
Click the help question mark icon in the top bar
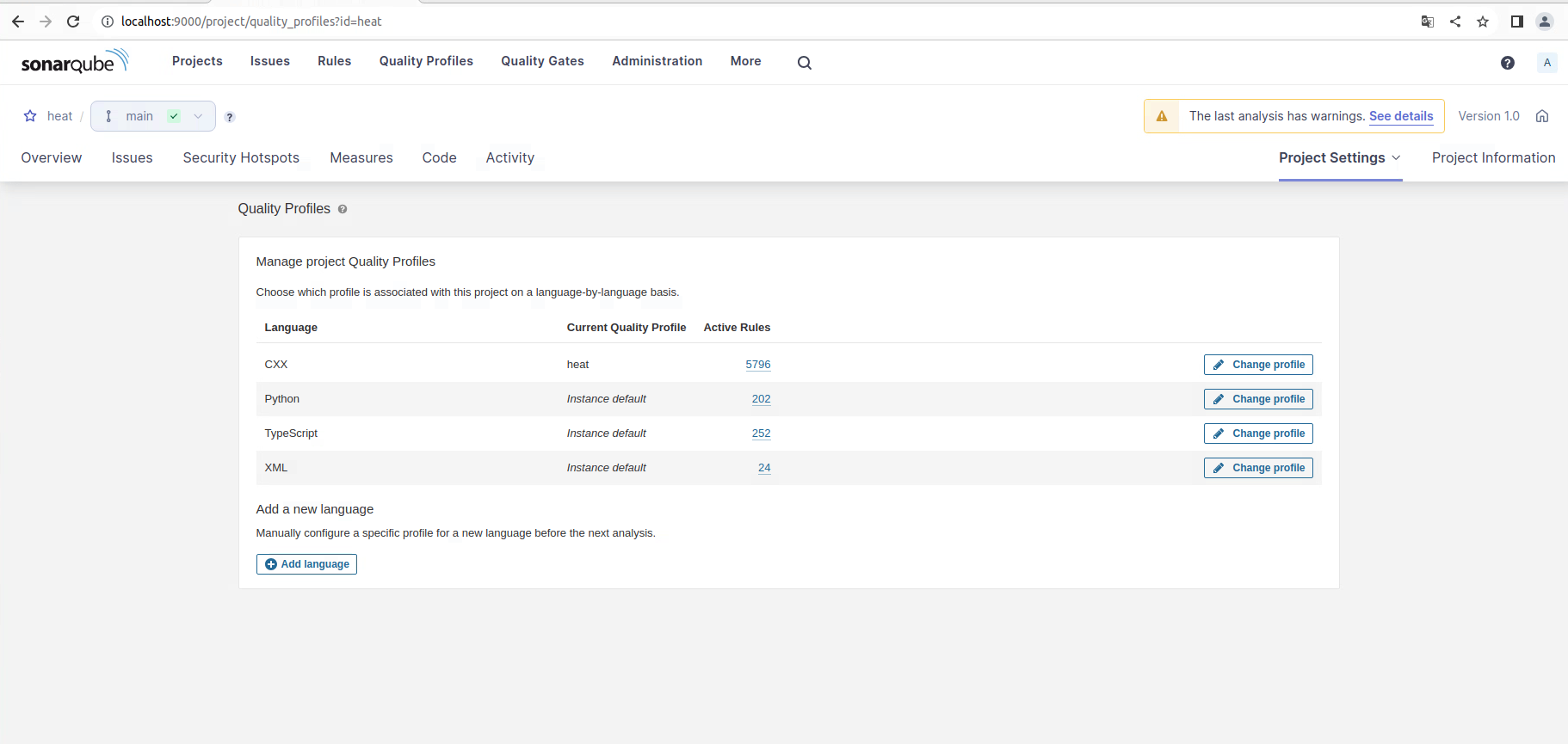1507,62
